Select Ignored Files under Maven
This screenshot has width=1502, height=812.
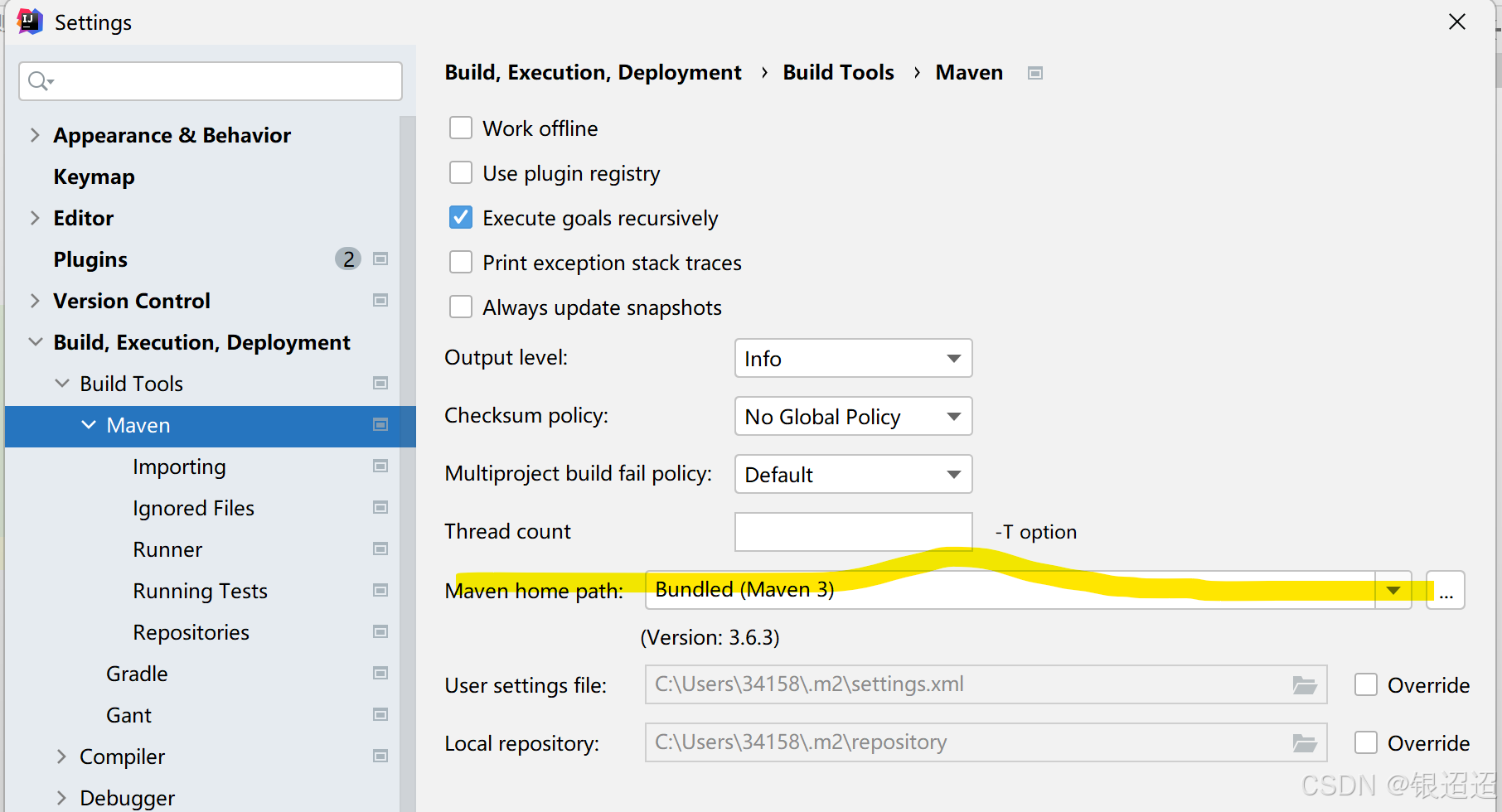click(x=193, y=509)
